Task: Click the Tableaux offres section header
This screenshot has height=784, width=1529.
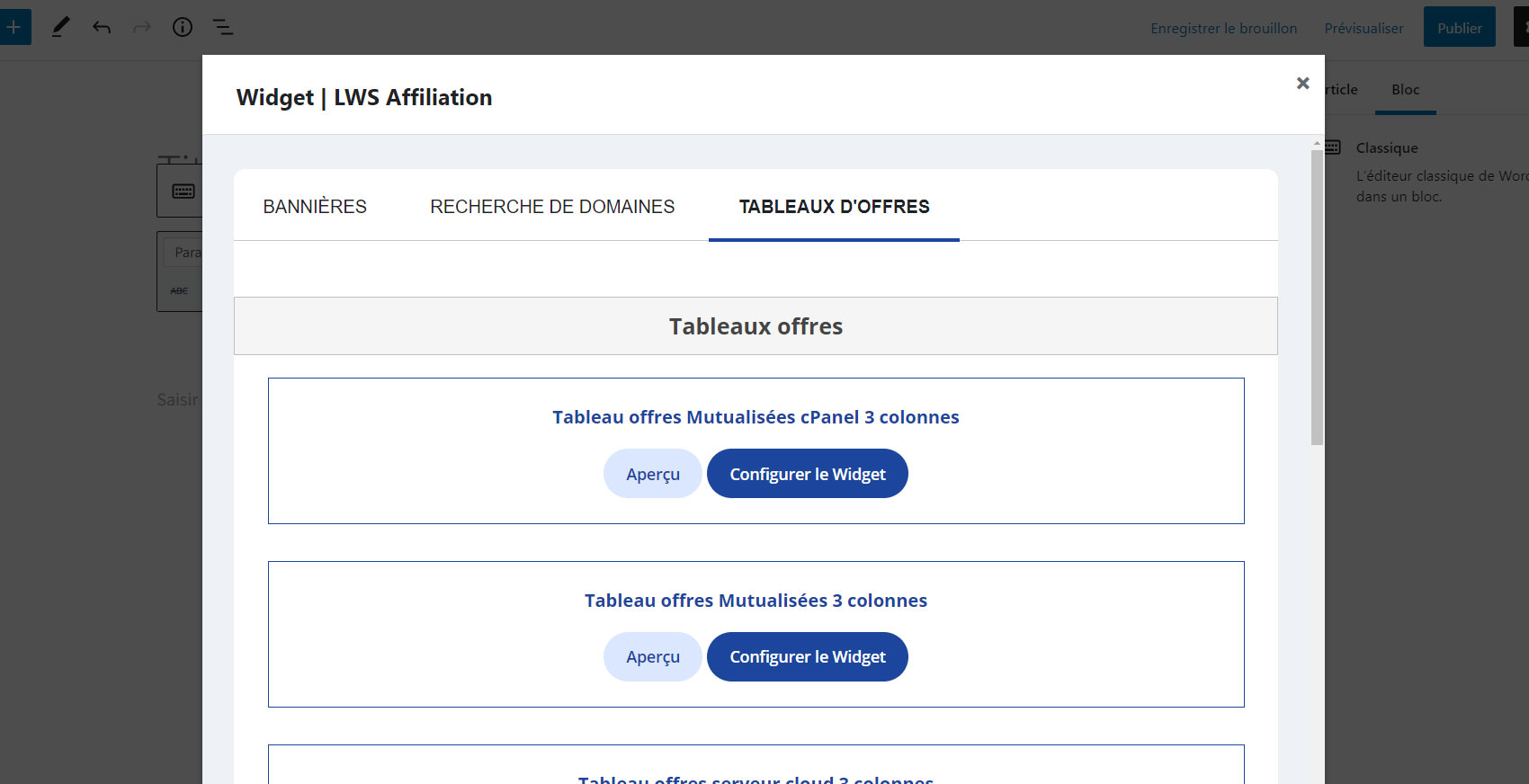Action: point(756,325)
